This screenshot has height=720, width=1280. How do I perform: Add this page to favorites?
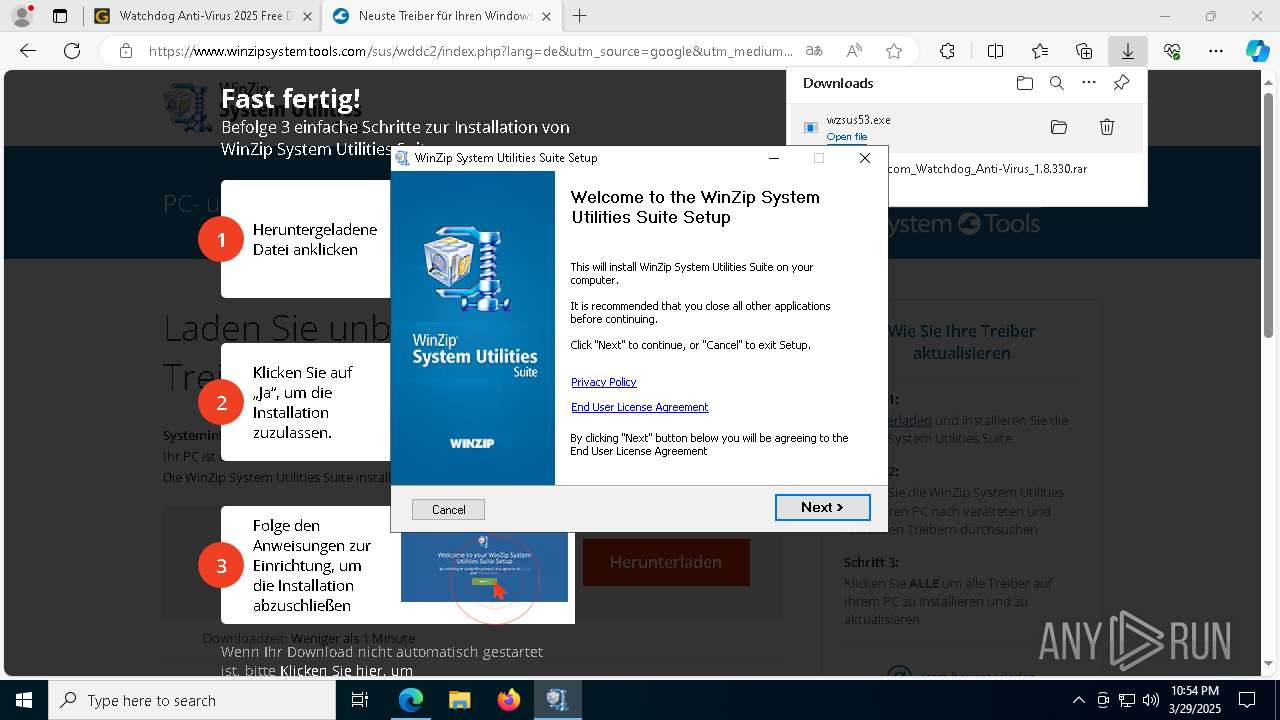click(x=894, y=51)
